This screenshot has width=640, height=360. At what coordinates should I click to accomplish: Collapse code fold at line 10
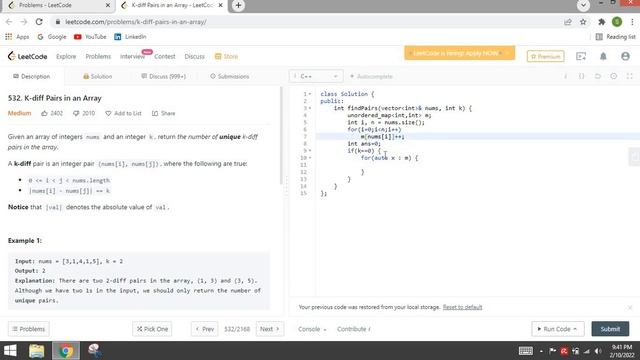pos(310,158)
